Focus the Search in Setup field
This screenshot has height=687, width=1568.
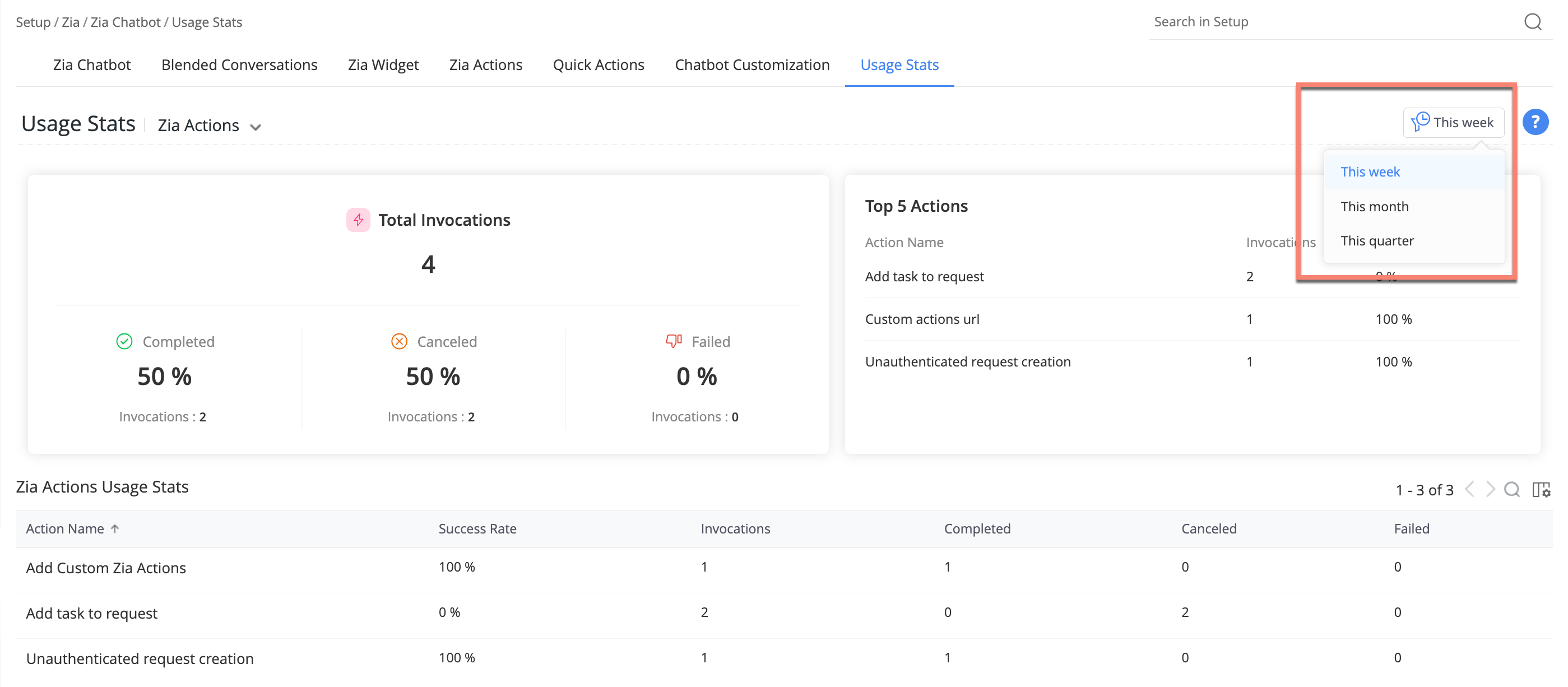pos(1333,22)
